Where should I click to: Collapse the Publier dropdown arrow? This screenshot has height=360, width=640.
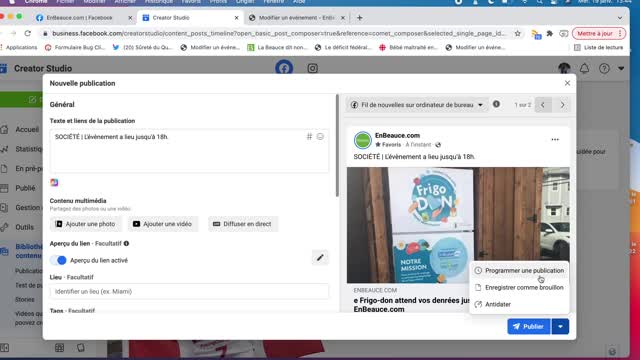coord(560,327)
